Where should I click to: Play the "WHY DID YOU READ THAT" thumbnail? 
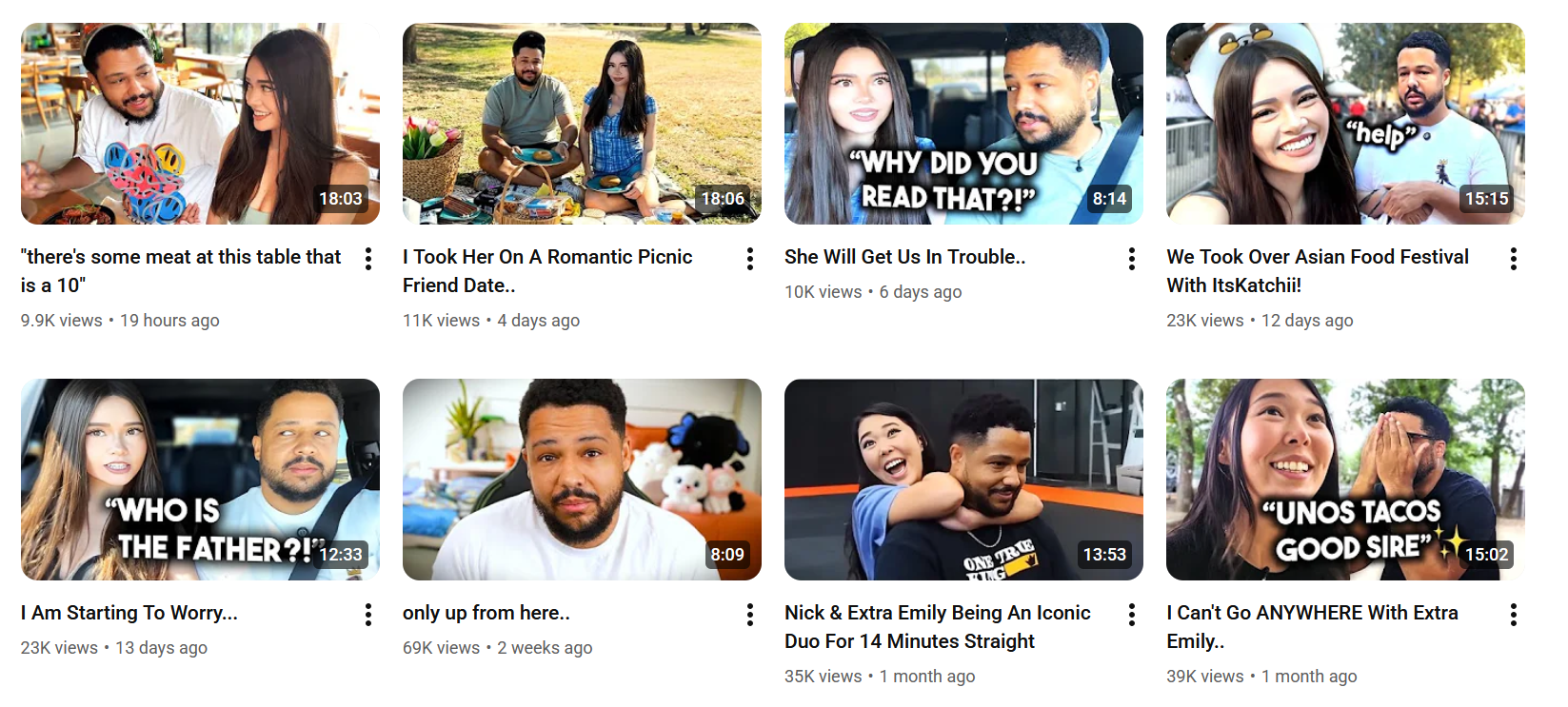coord(963,124)
